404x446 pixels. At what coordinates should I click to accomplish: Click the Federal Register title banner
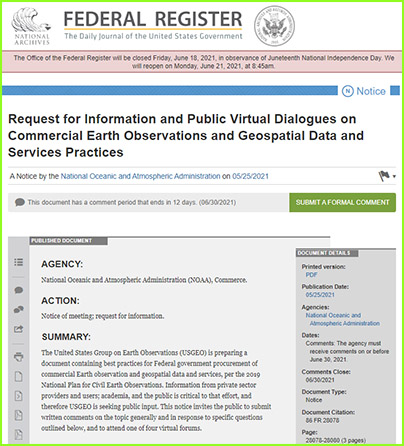(x=153, y=25)
